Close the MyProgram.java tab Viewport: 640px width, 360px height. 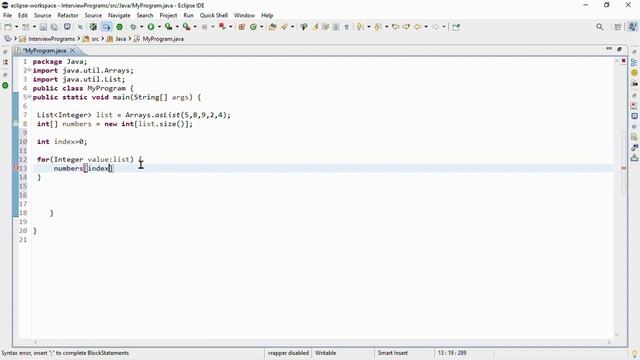point(72,50)
